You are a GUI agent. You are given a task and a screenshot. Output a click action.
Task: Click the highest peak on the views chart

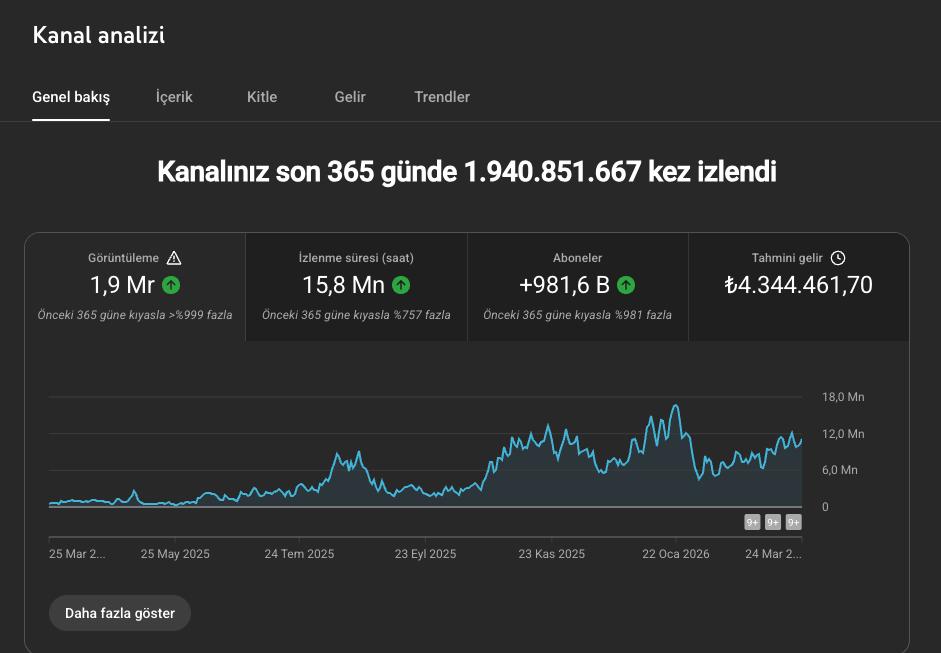point(677,404)
